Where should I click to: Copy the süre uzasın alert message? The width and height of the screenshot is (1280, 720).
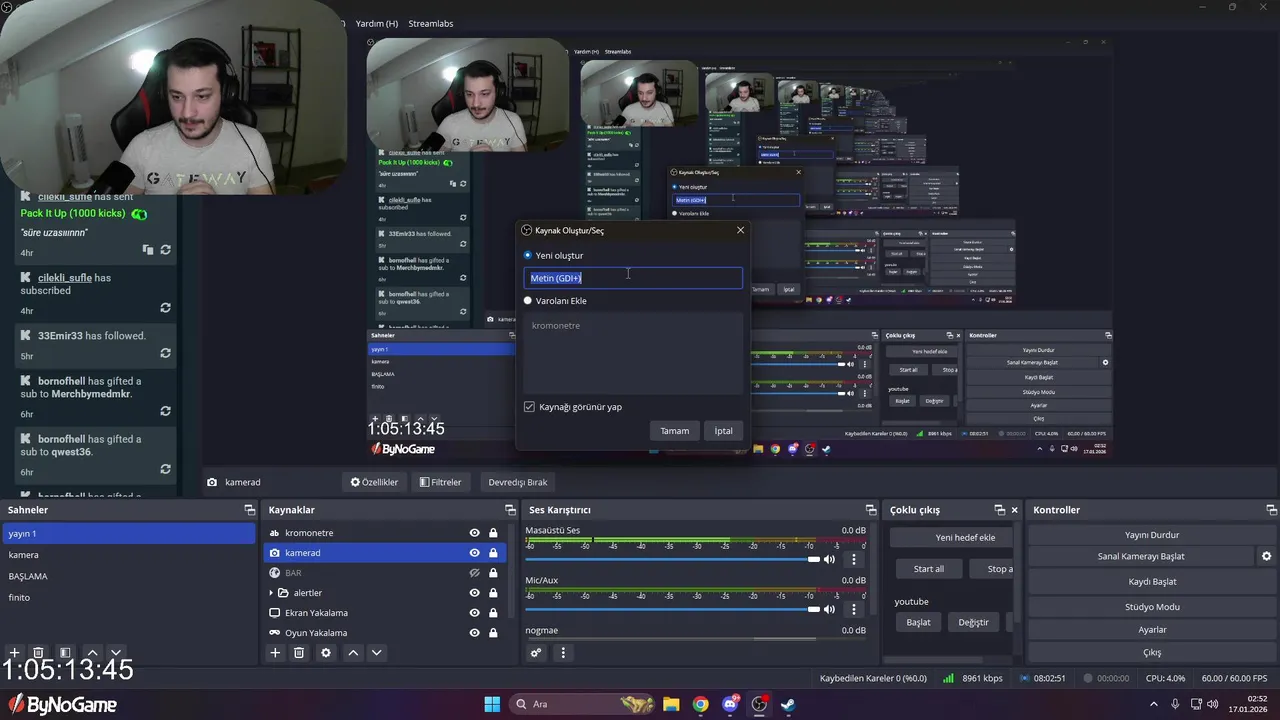pos(148,250)
